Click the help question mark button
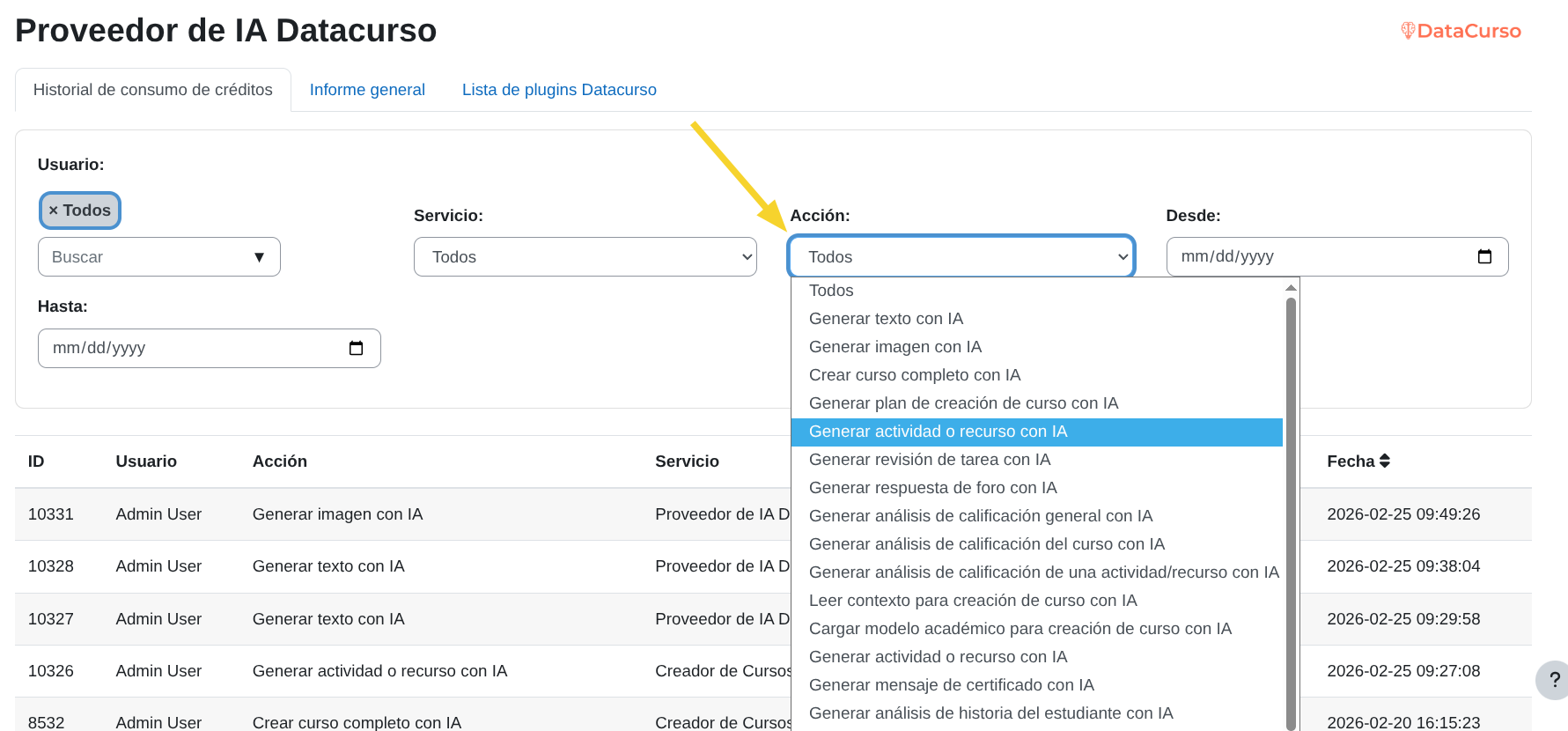This screenshot has height=731, width=1568. pyautogui.click(x=1554, y=680)
